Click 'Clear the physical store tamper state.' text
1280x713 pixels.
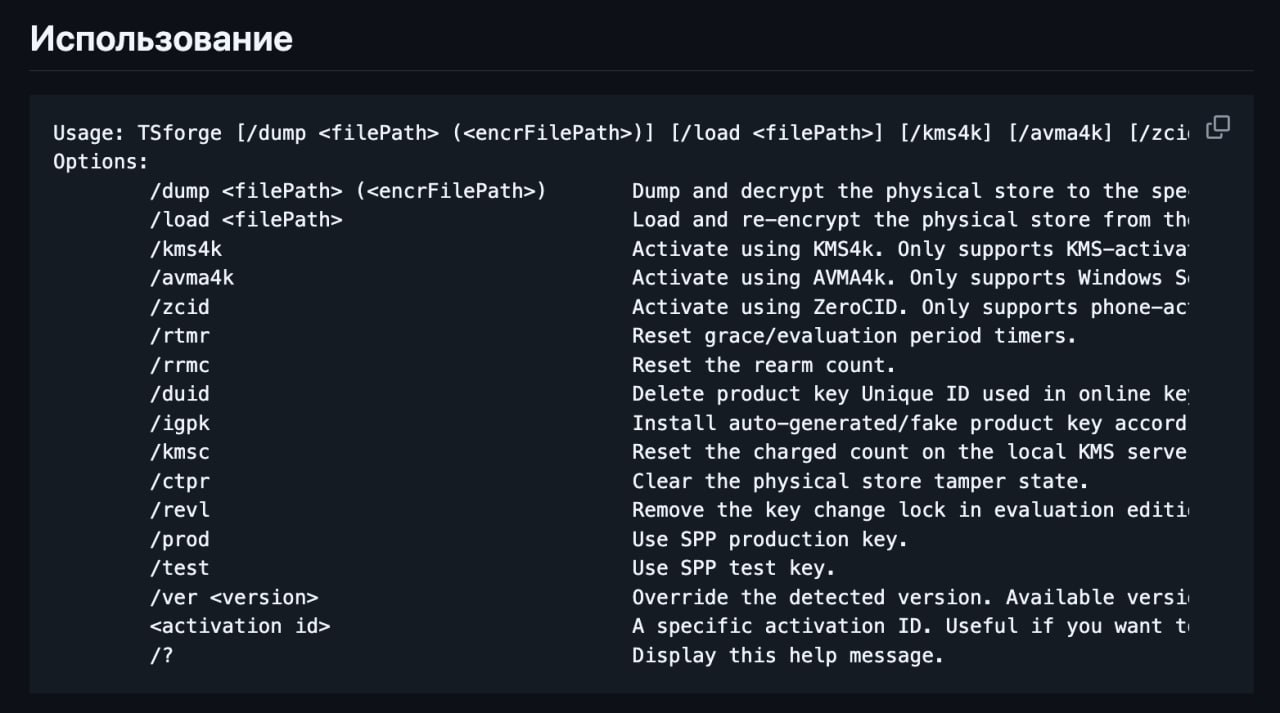tap(860, 481)
